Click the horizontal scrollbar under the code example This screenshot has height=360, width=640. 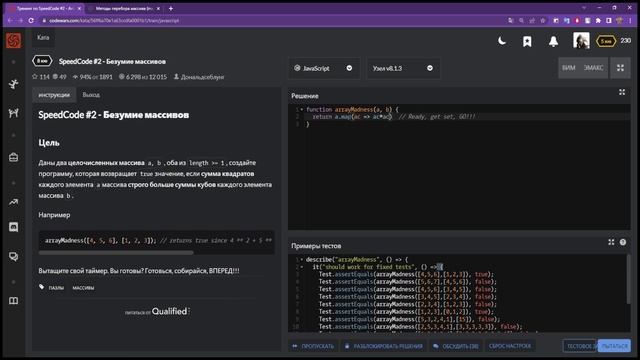pos(116,253)
